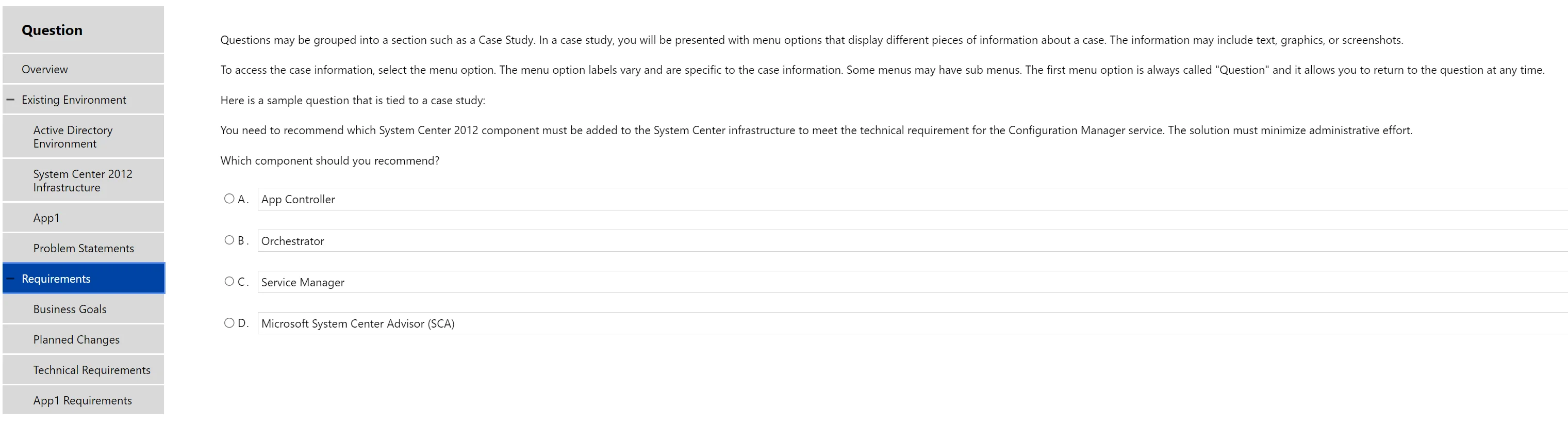Image resolution: width=1568 pixels, height=423 pixels.
Task: Open Active Directory Environment page
Action: [72, 137]
